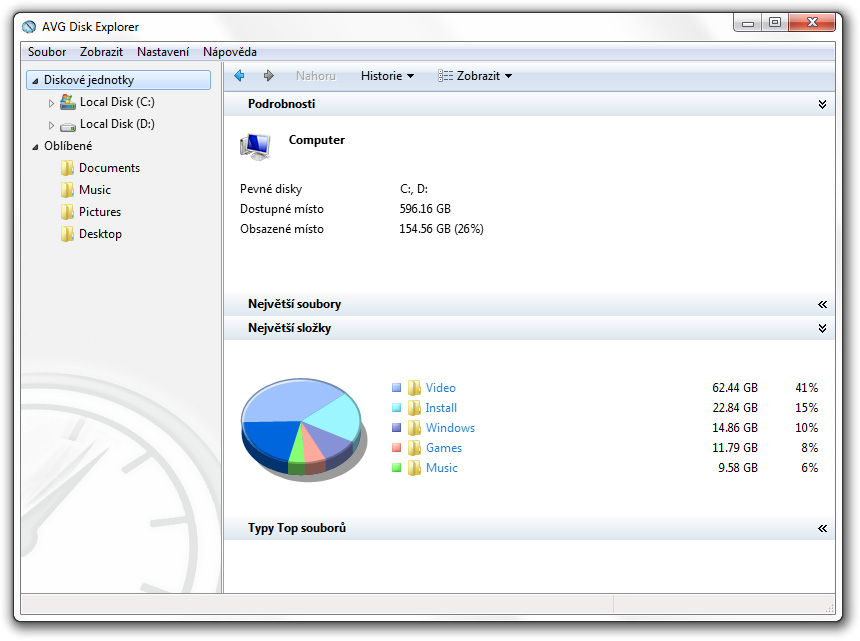Open the Windows folder link
This screenshot has height=641, width=860.
click(450, 428)
